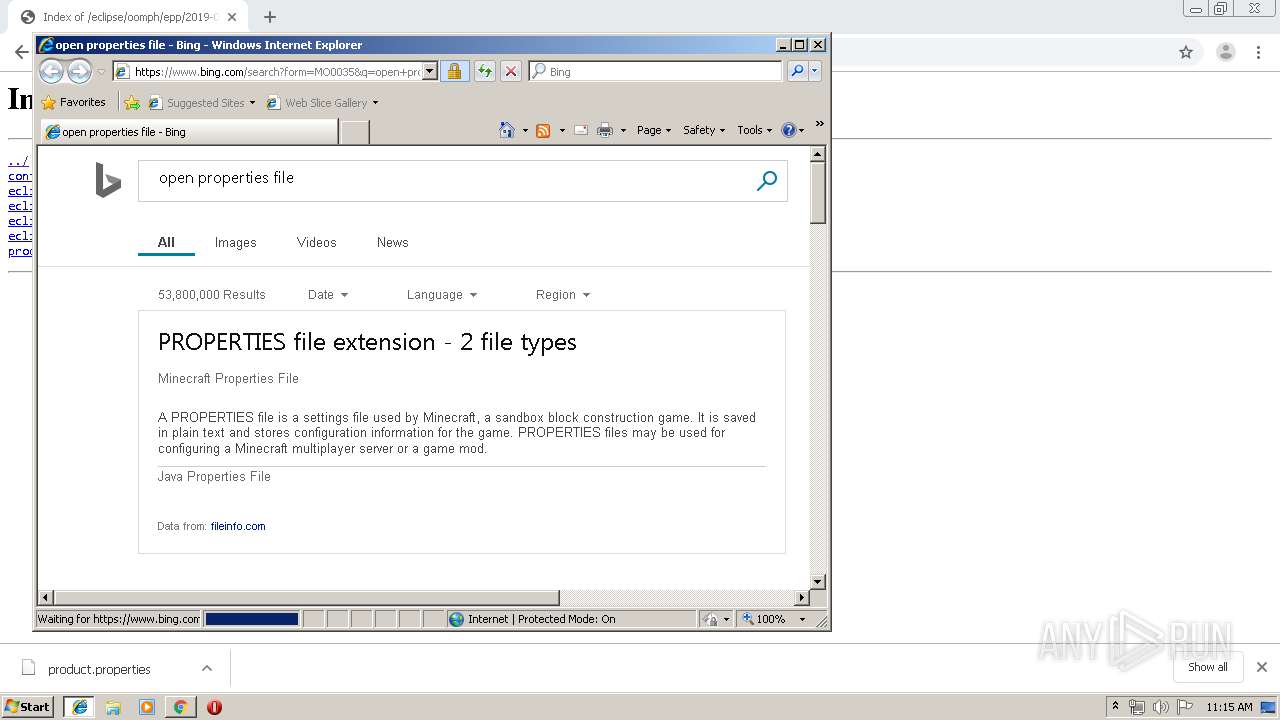The height and width of the screenshot is (720, 1280).
Task: Click the zoom level magnifier in status bar
Action: pyautogui.click(x=748, y=619)
